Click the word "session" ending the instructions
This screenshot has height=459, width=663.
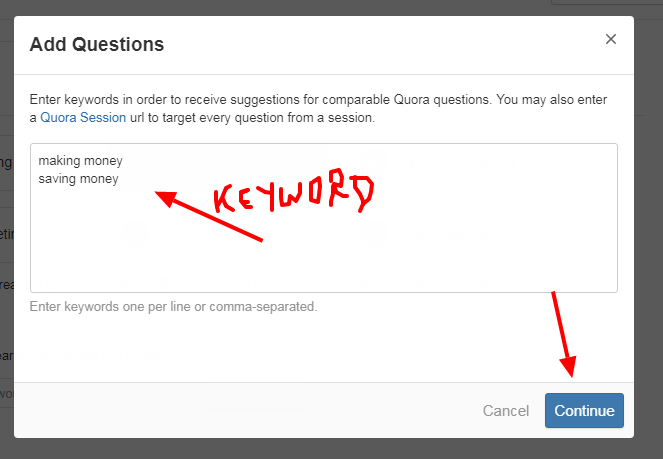pos(352,117)
